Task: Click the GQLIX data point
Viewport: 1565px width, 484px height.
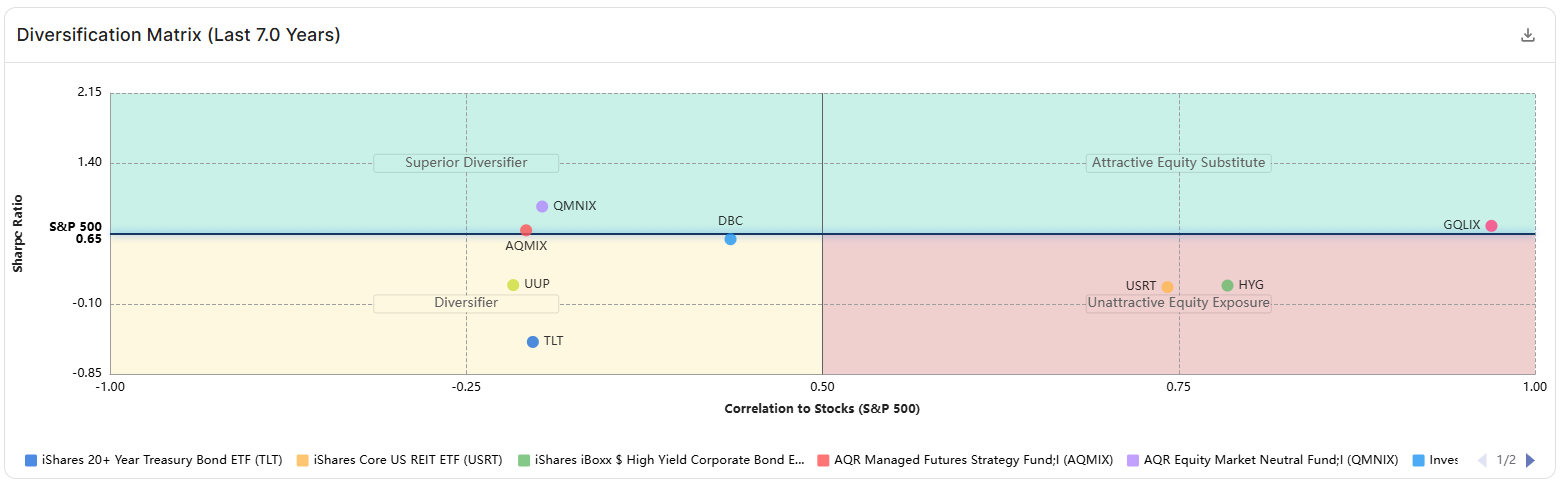Action: [x=1491, y=226]
